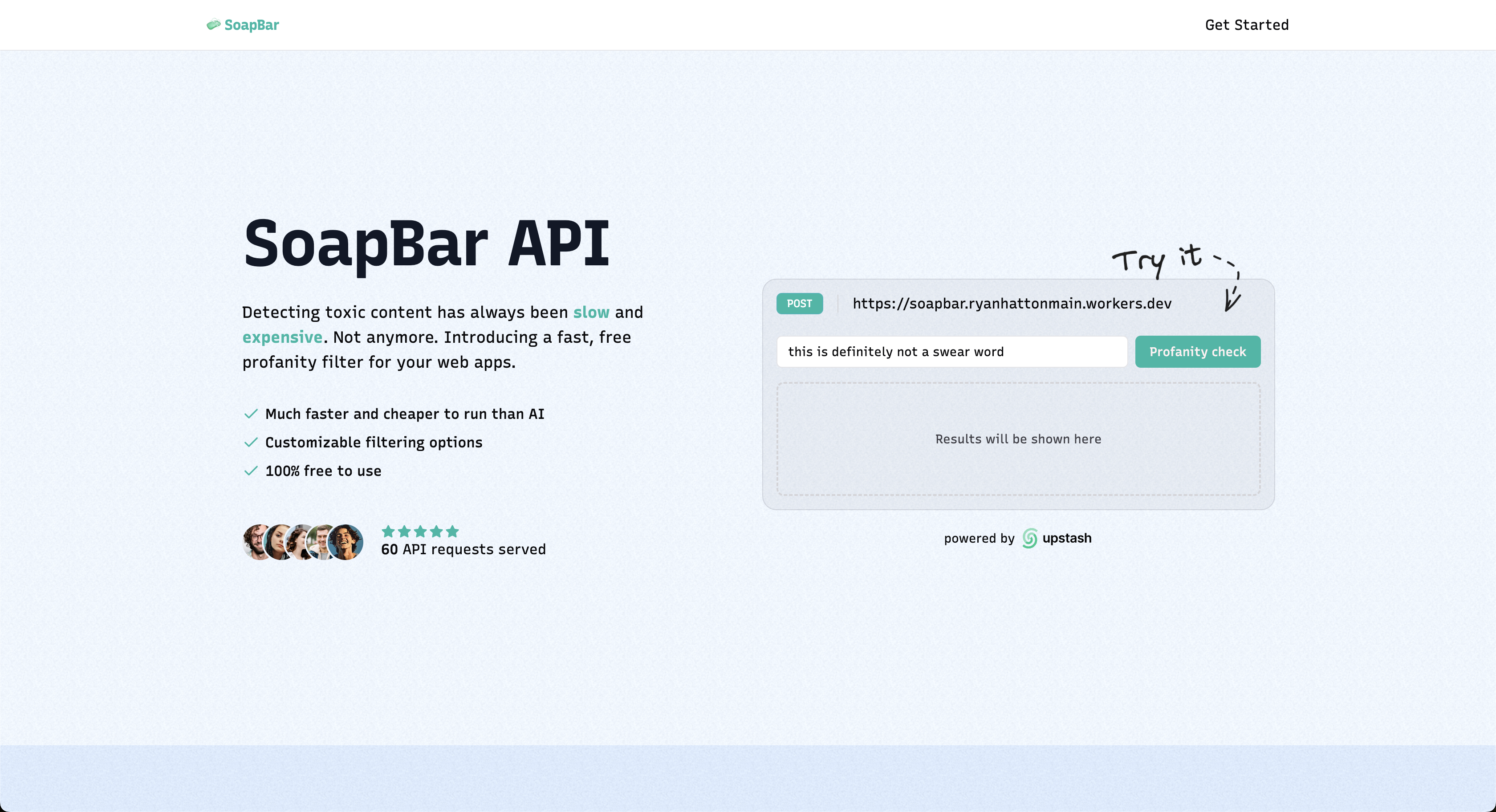The width and height of the screenshot is (1496, 812).
Task: Select the soapbar workers.dev API URL text
Action: tap(1012, 303)
